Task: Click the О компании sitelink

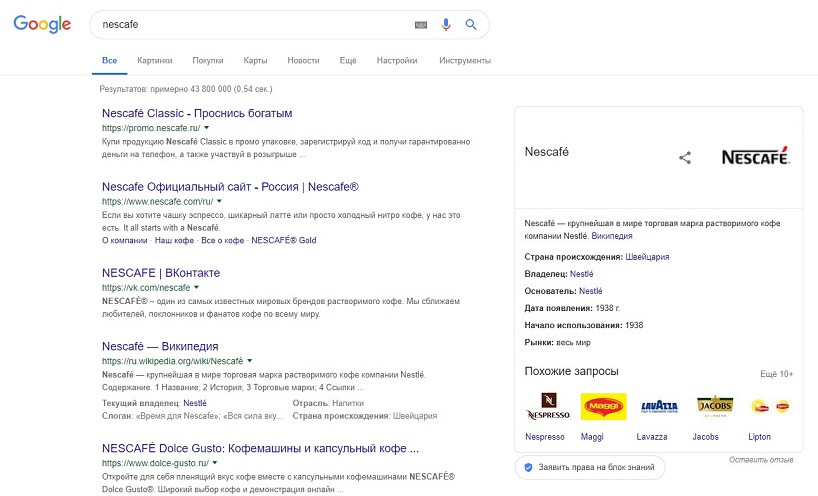Action: (x=125, y=240)
